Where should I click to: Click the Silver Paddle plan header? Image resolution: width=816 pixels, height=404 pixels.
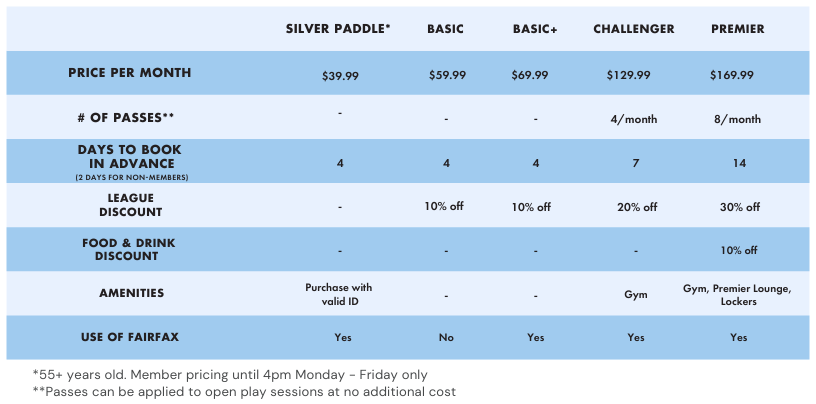pos(338,29)
